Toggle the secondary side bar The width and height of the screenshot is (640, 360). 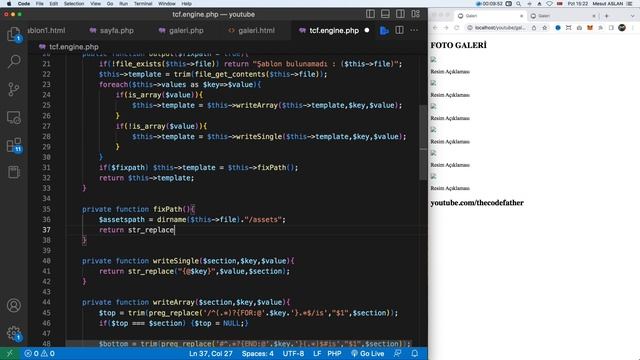tap(400, 14)
